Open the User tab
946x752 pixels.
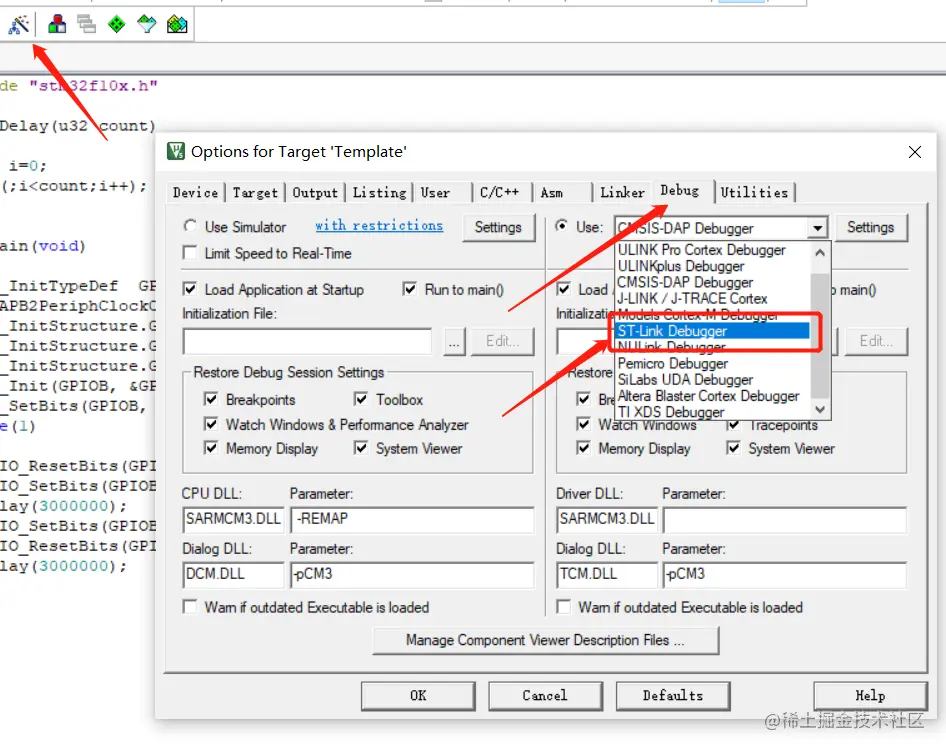click(x=442, y=193)
